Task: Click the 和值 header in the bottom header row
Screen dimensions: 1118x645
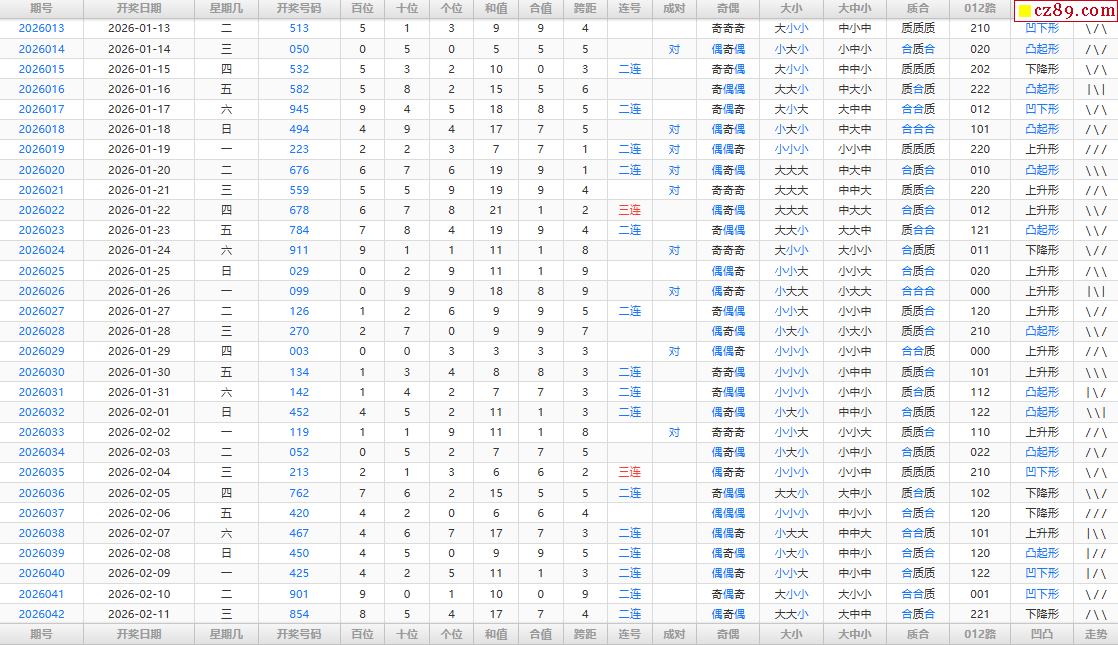Action: tap(496, 634)
